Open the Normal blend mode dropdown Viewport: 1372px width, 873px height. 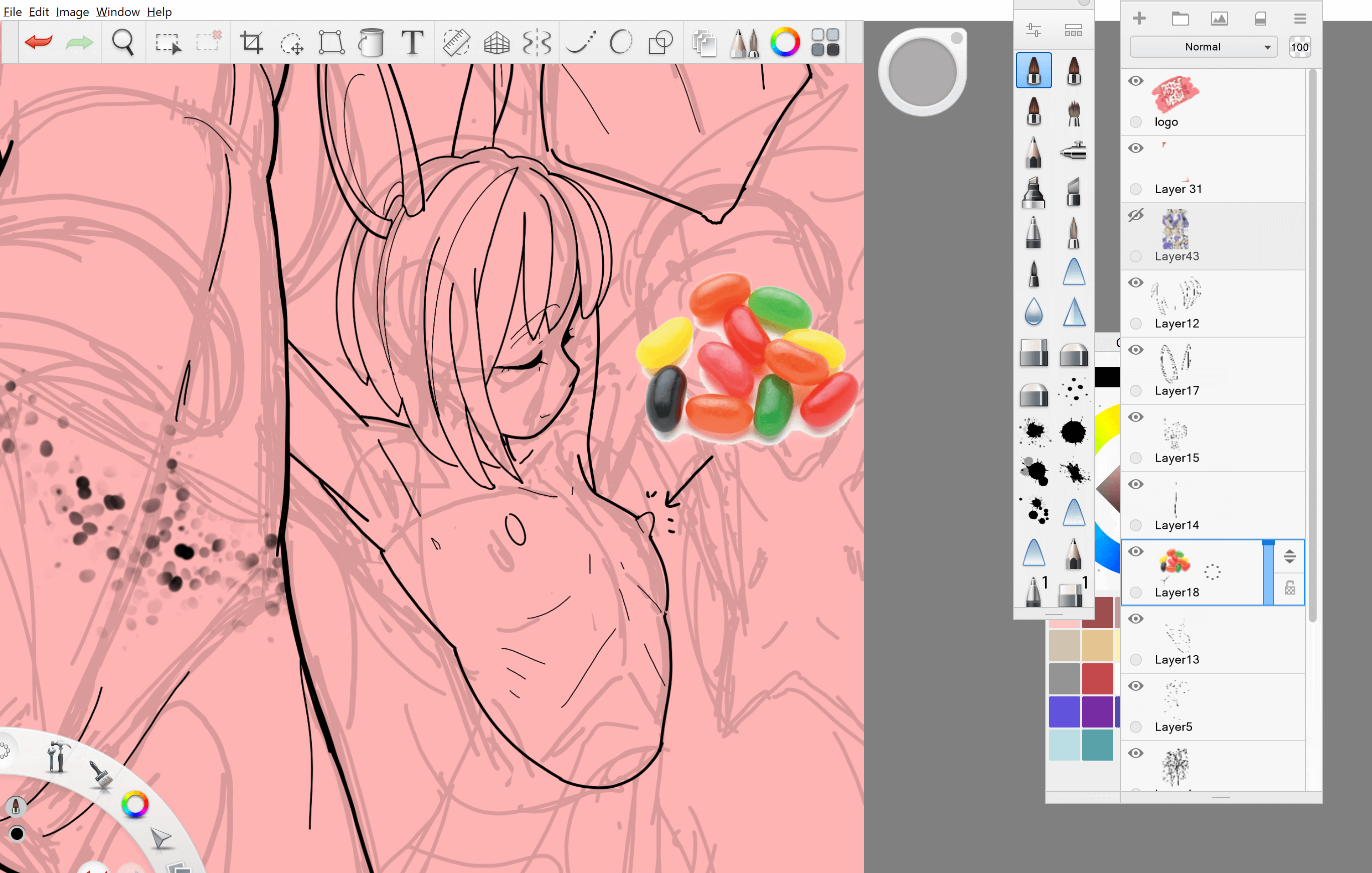[1204, 47]
